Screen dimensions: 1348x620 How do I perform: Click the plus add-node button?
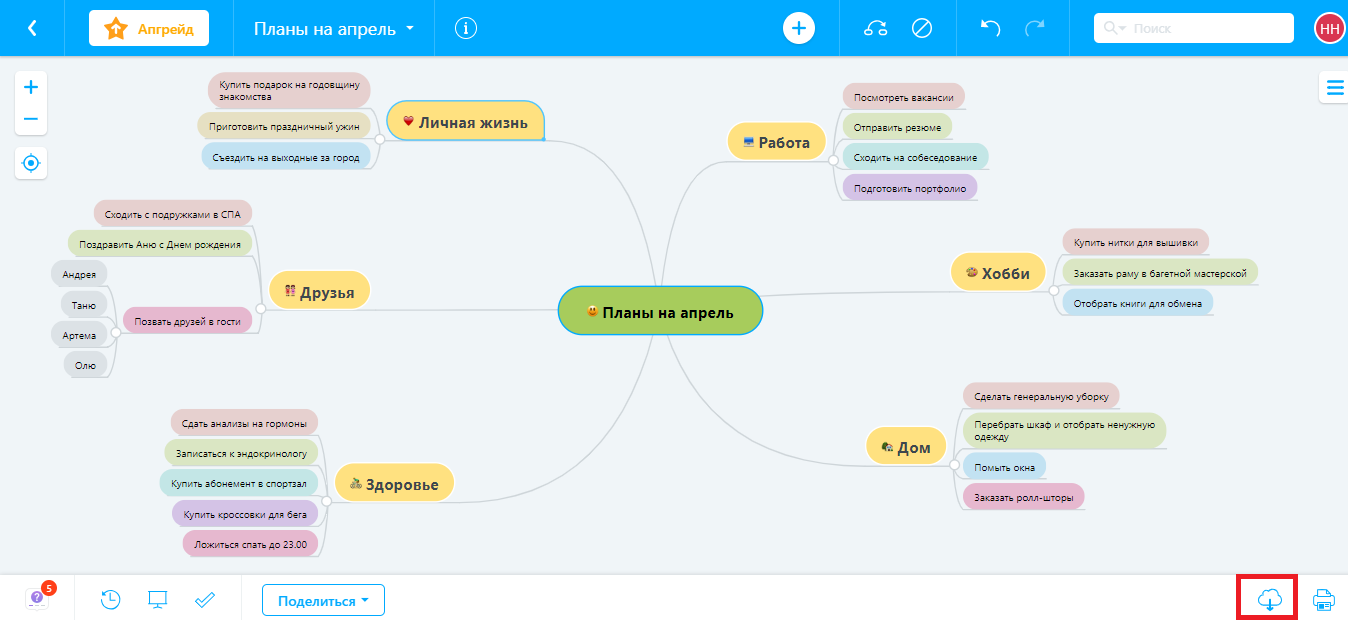click(798, 28)
